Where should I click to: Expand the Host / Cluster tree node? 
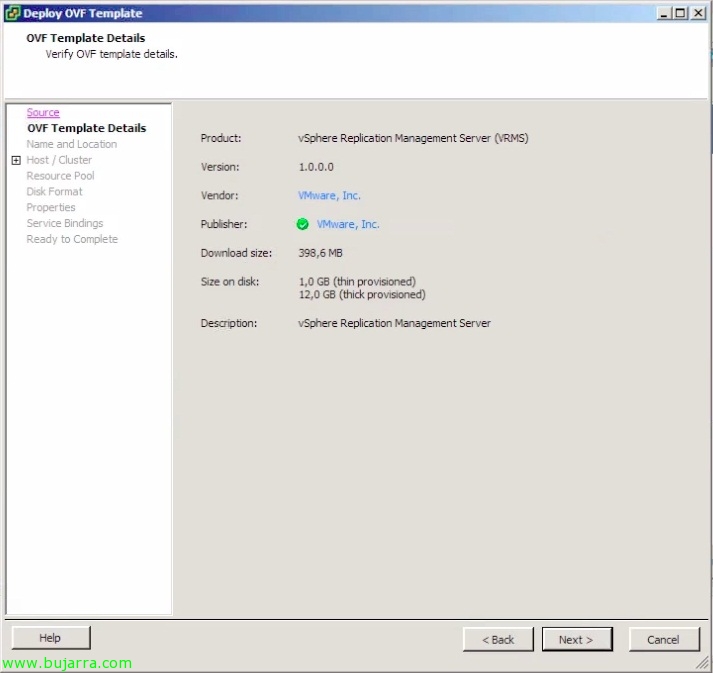[x=16, y=160]
